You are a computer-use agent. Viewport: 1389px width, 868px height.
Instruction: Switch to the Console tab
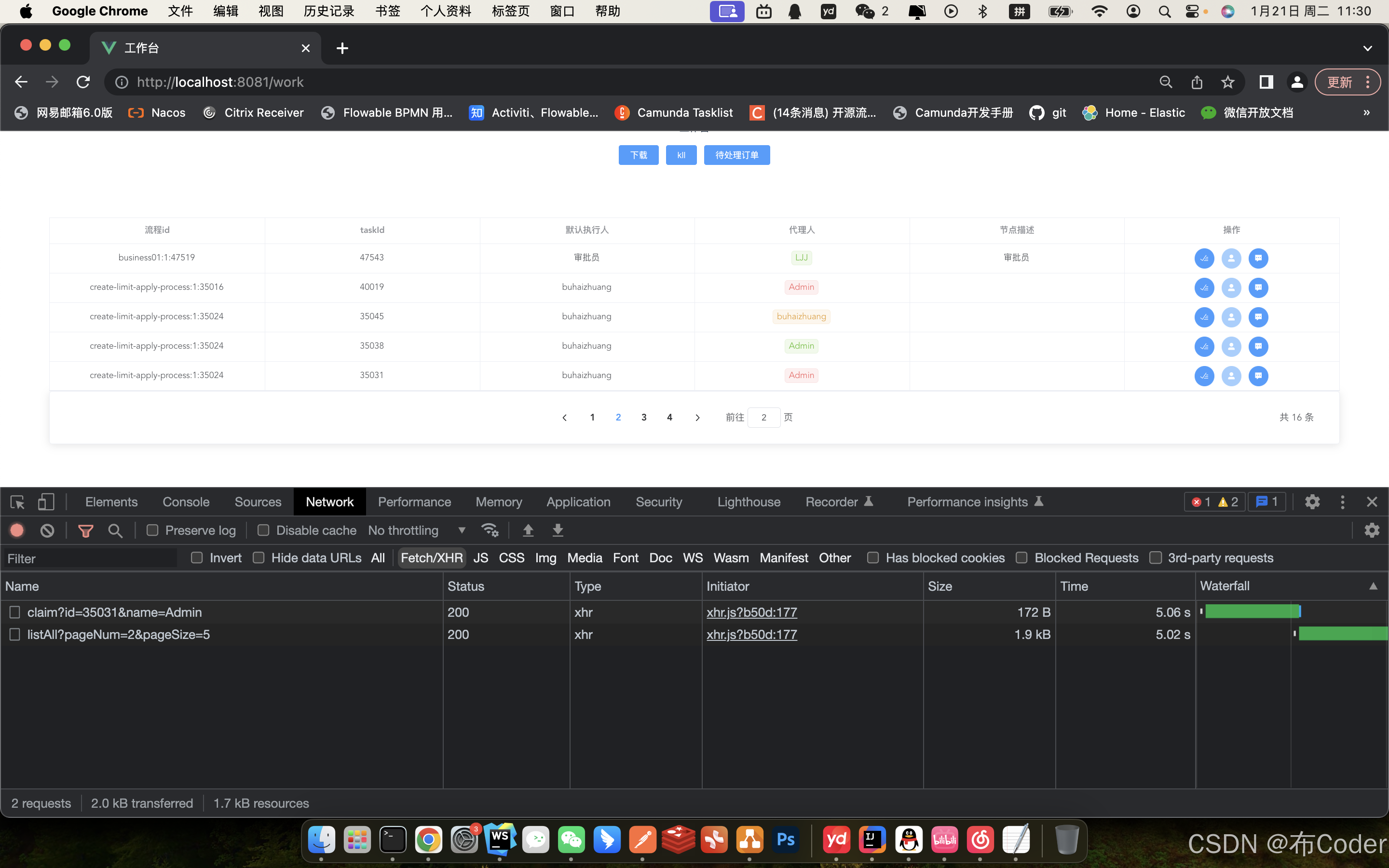pos(186,502)
